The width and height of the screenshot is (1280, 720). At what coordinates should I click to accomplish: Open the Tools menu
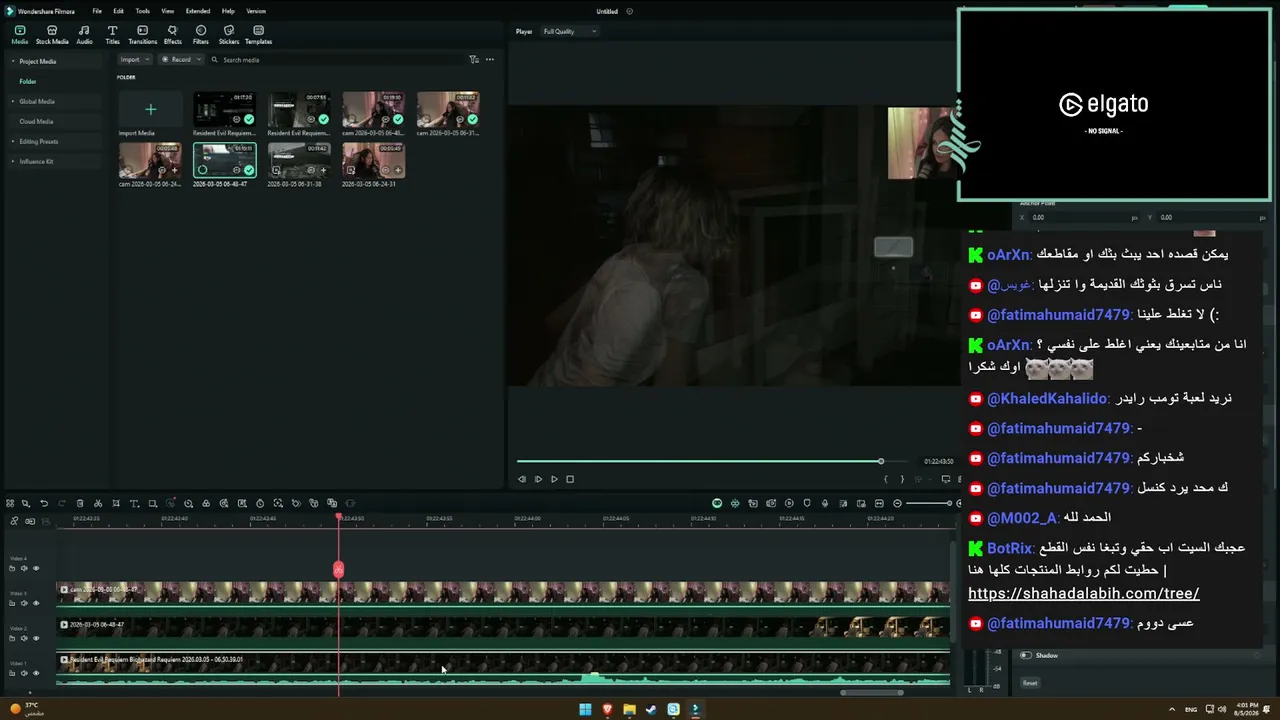click(x=143, y=11)
